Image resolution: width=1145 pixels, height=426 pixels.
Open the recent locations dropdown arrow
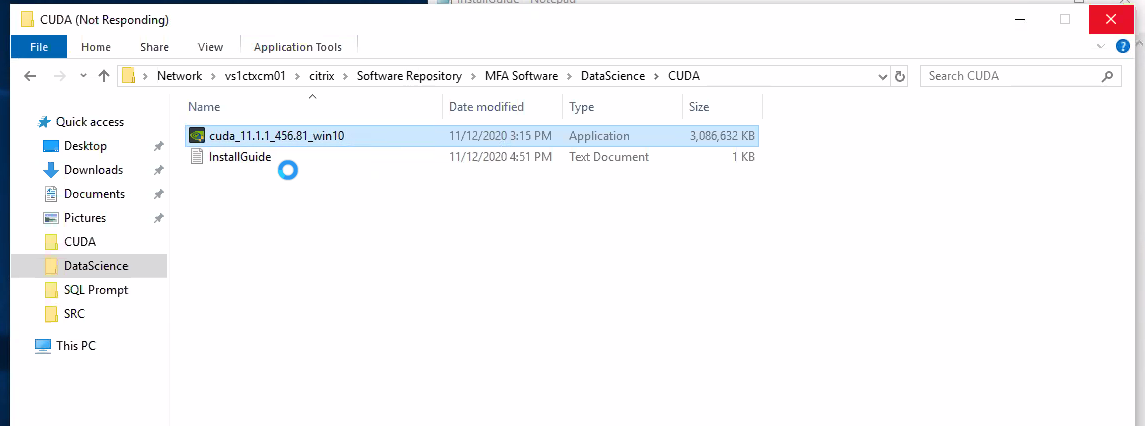(83, 76)
